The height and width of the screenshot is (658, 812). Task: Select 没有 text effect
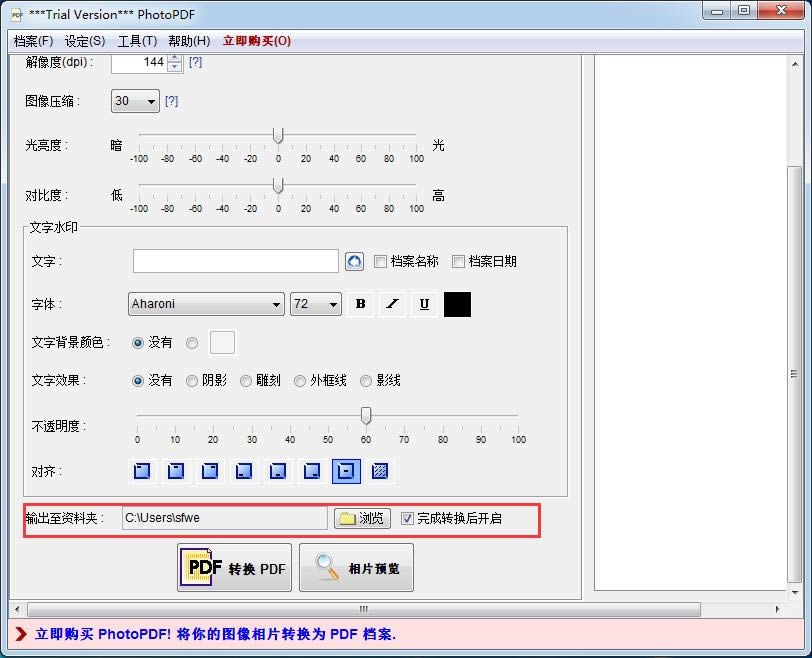coord(138,381)
